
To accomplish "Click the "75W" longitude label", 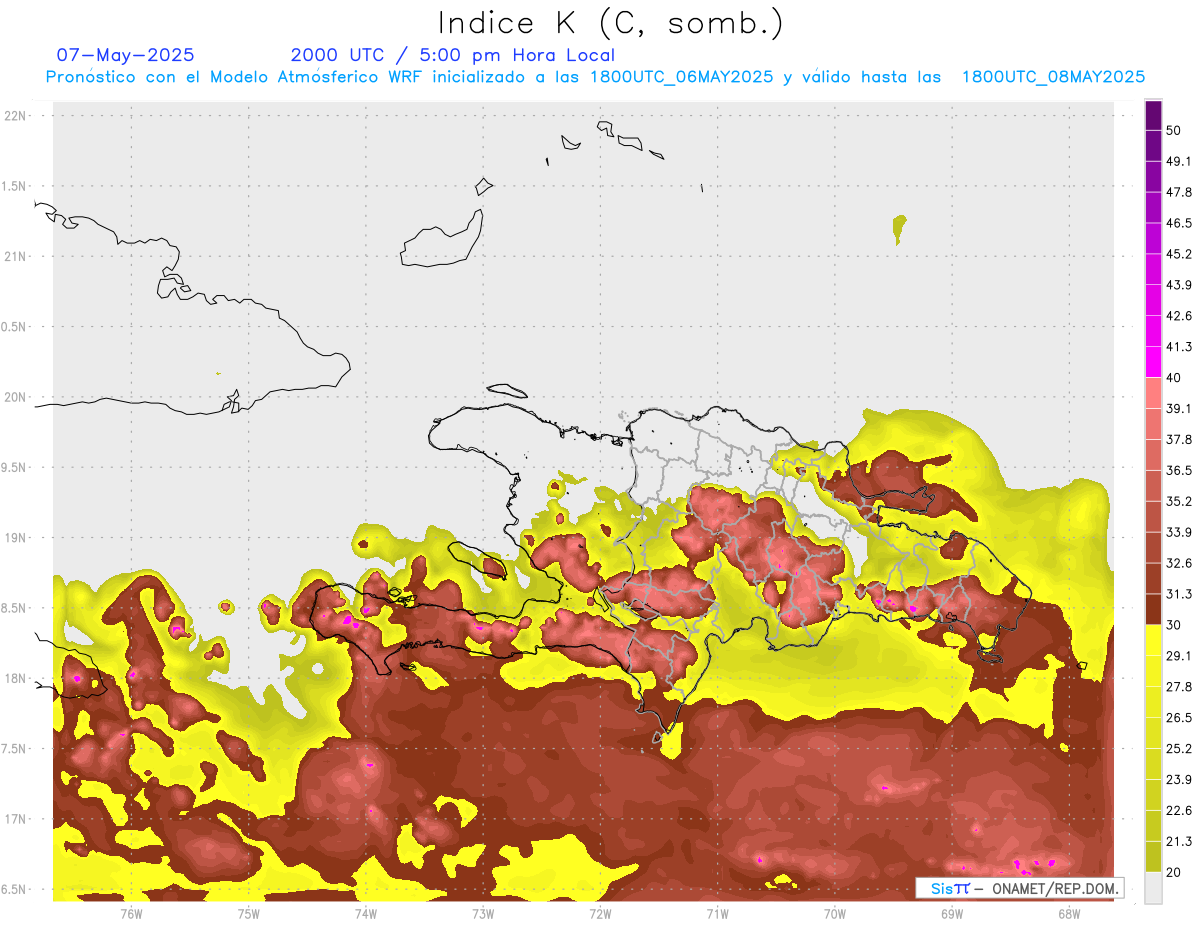I will click(248, 913).
